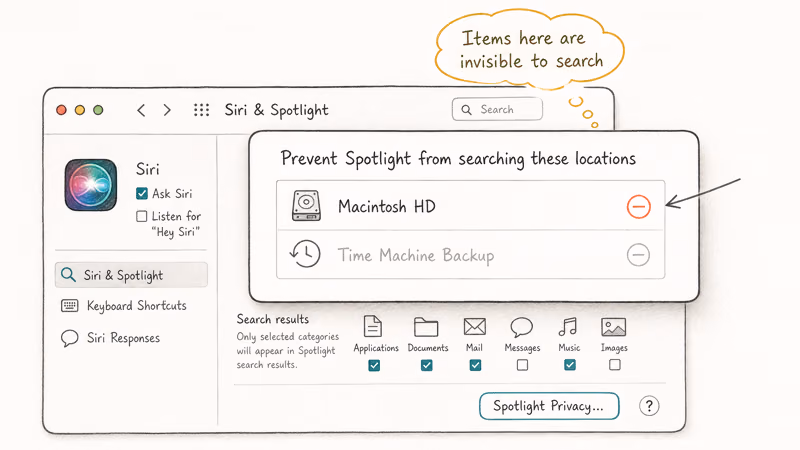Uncheck the Mail search results checkbox
This screenshot has height=450, width=800.
475,365
